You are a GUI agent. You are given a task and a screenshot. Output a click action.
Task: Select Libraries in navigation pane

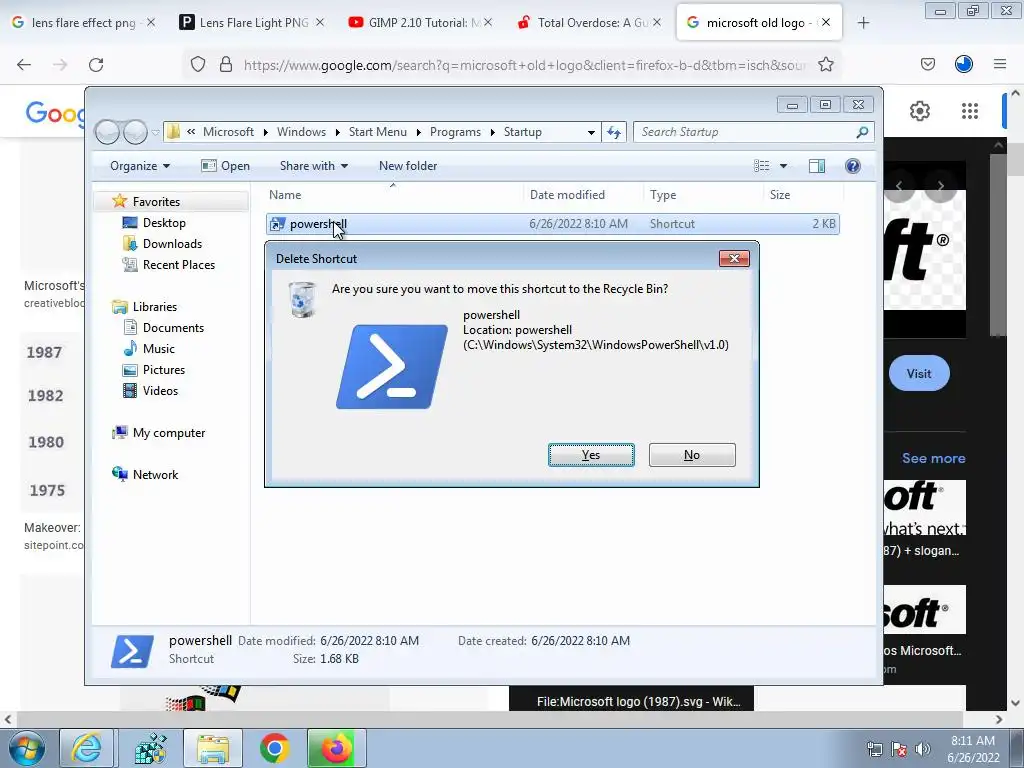(155, 307)
